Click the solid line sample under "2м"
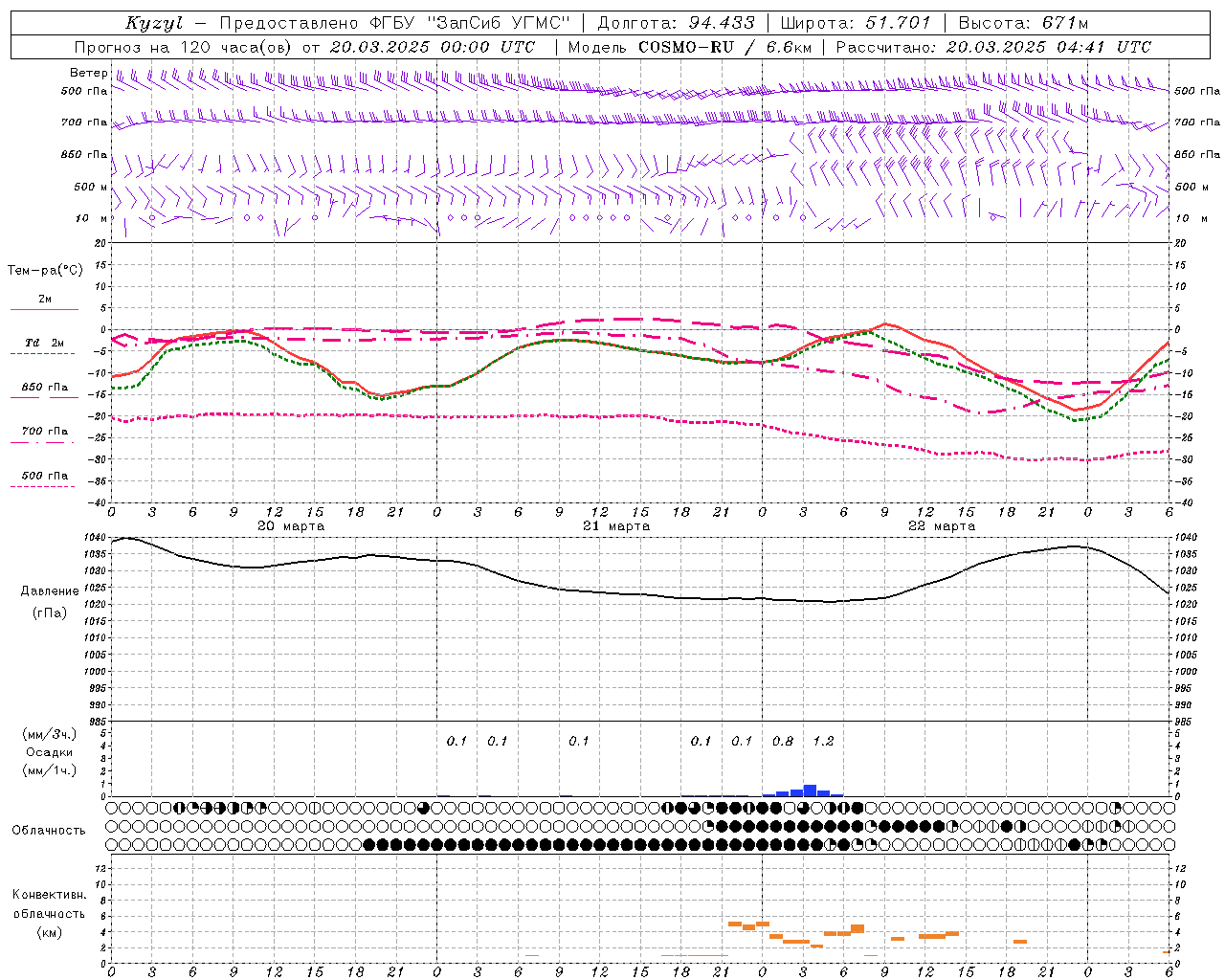This screenshot has height=980, width=1225. pos(44,309)
